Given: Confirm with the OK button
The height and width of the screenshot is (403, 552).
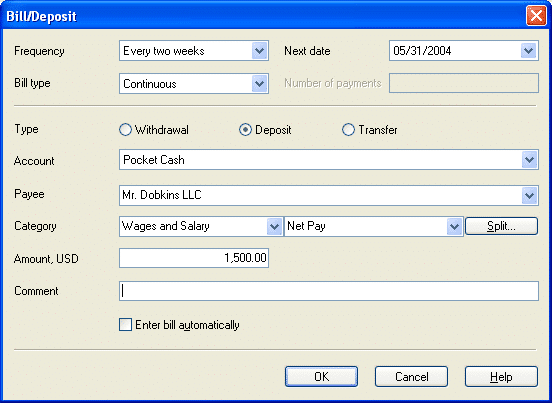Looking at the screenshot, I should tap(321, 377).
